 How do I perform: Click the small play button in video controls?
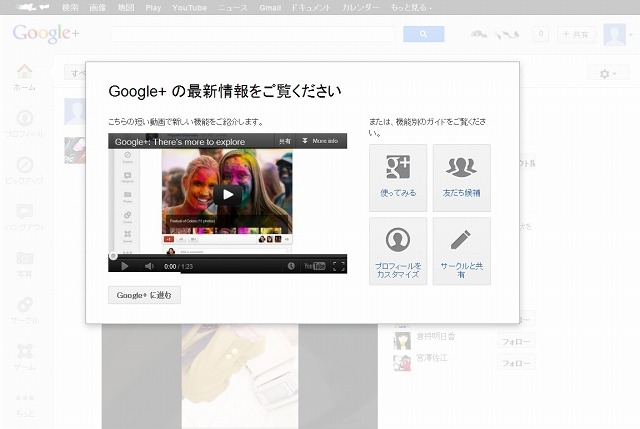(x=124, y=266)
